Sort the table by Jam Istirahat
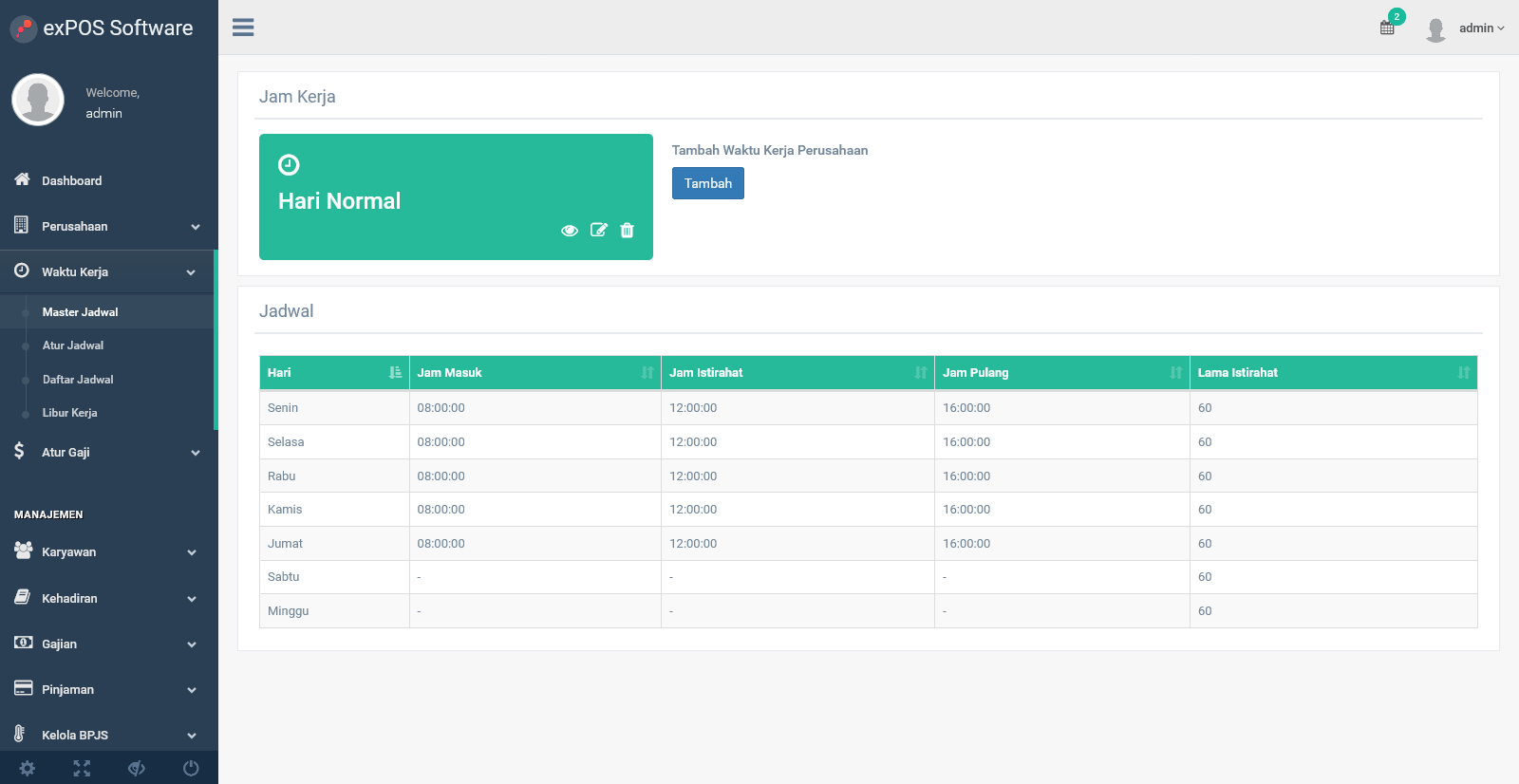This screenshot has height=784, width=1519. coord(798,373)
